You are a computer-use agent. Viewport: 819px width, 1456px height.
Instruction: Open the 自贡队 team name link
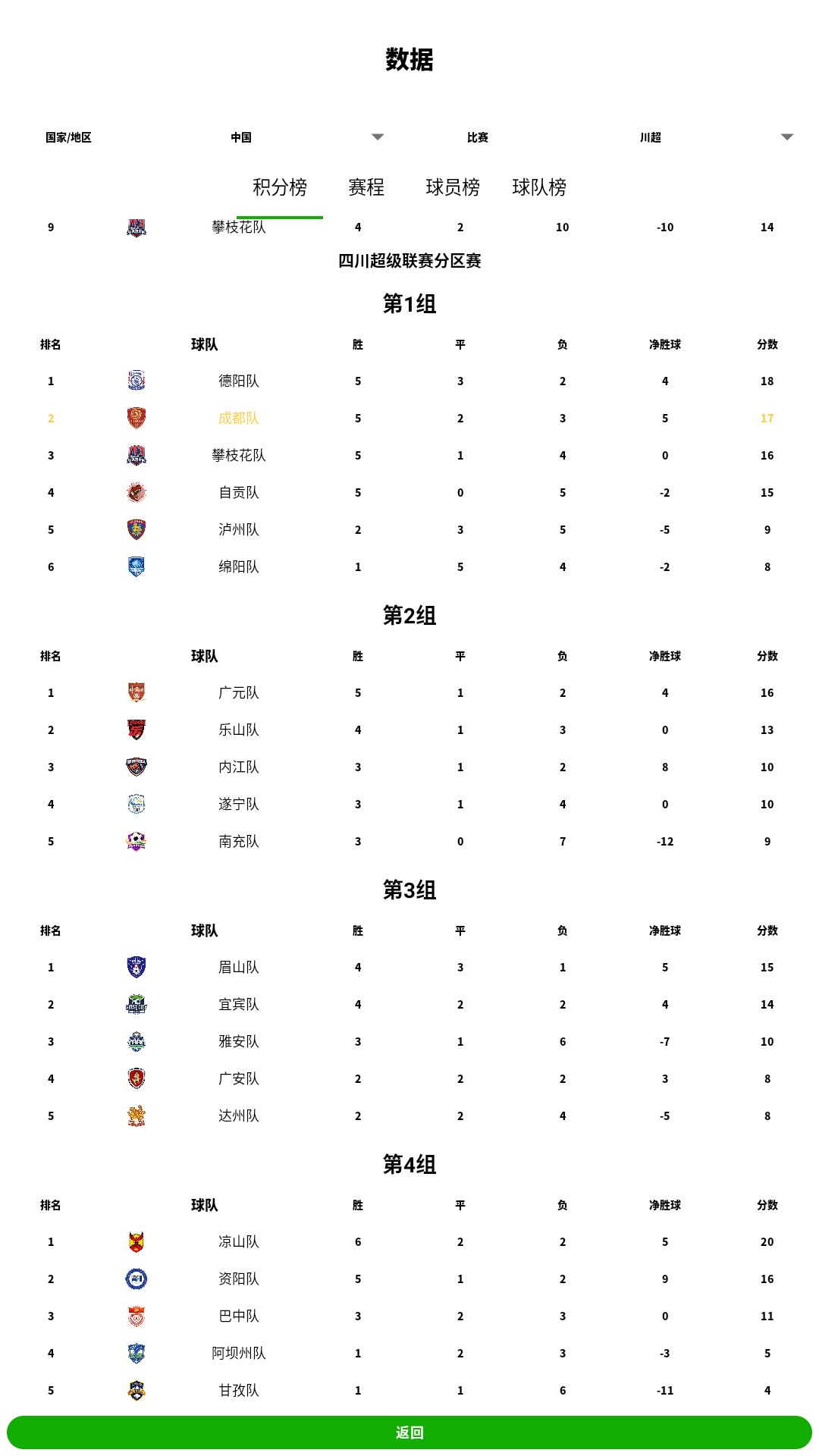(x=239, y=492)
